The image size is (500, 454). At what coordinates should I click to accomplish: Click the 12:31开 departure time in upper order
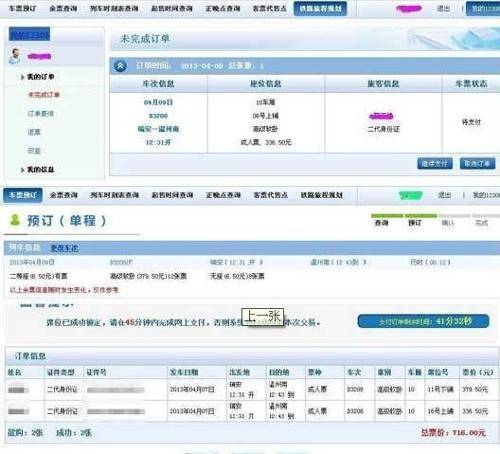tap(158, 142)
